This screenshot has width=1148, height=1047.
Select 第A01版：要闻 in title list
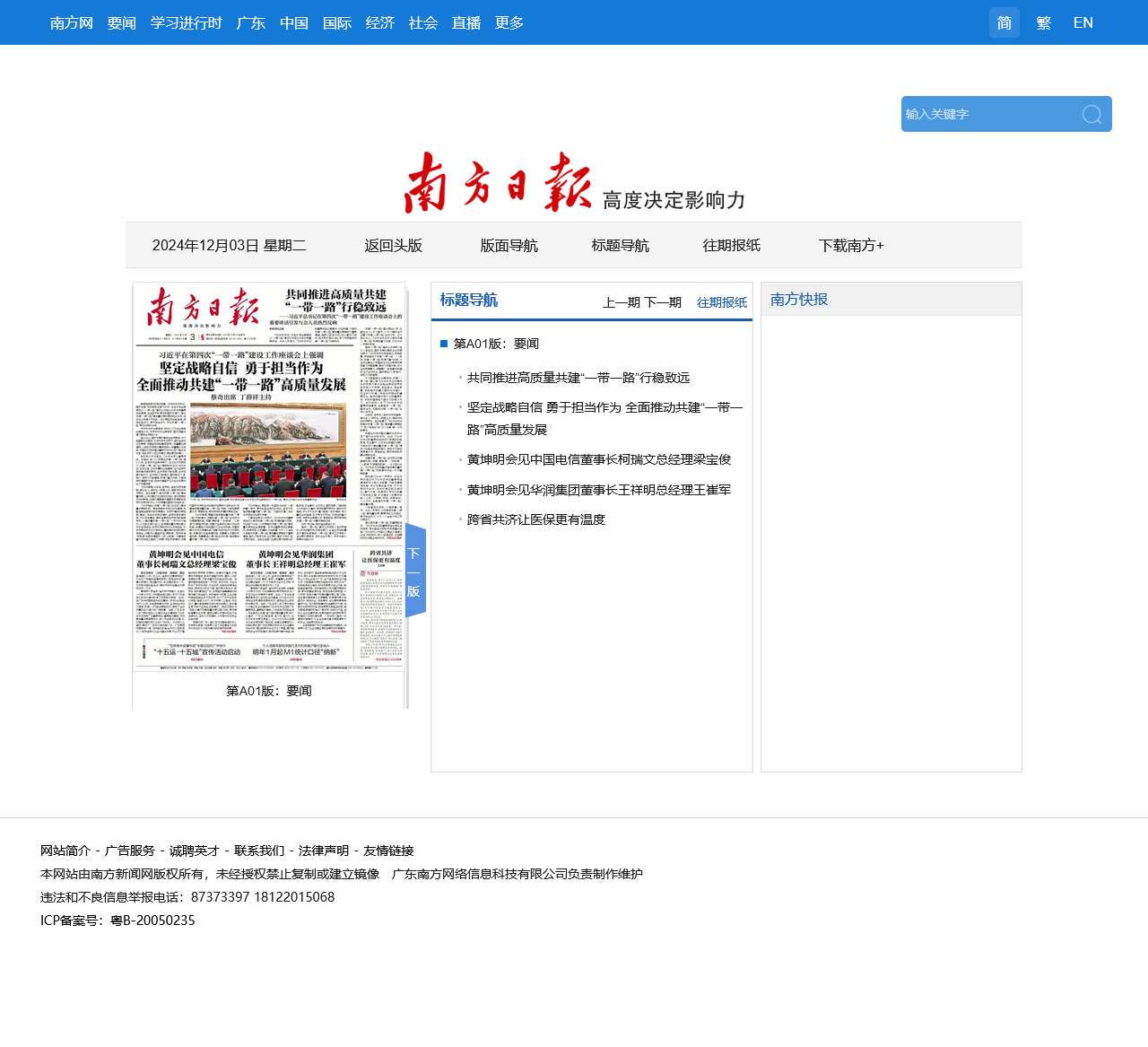[496, 344]
